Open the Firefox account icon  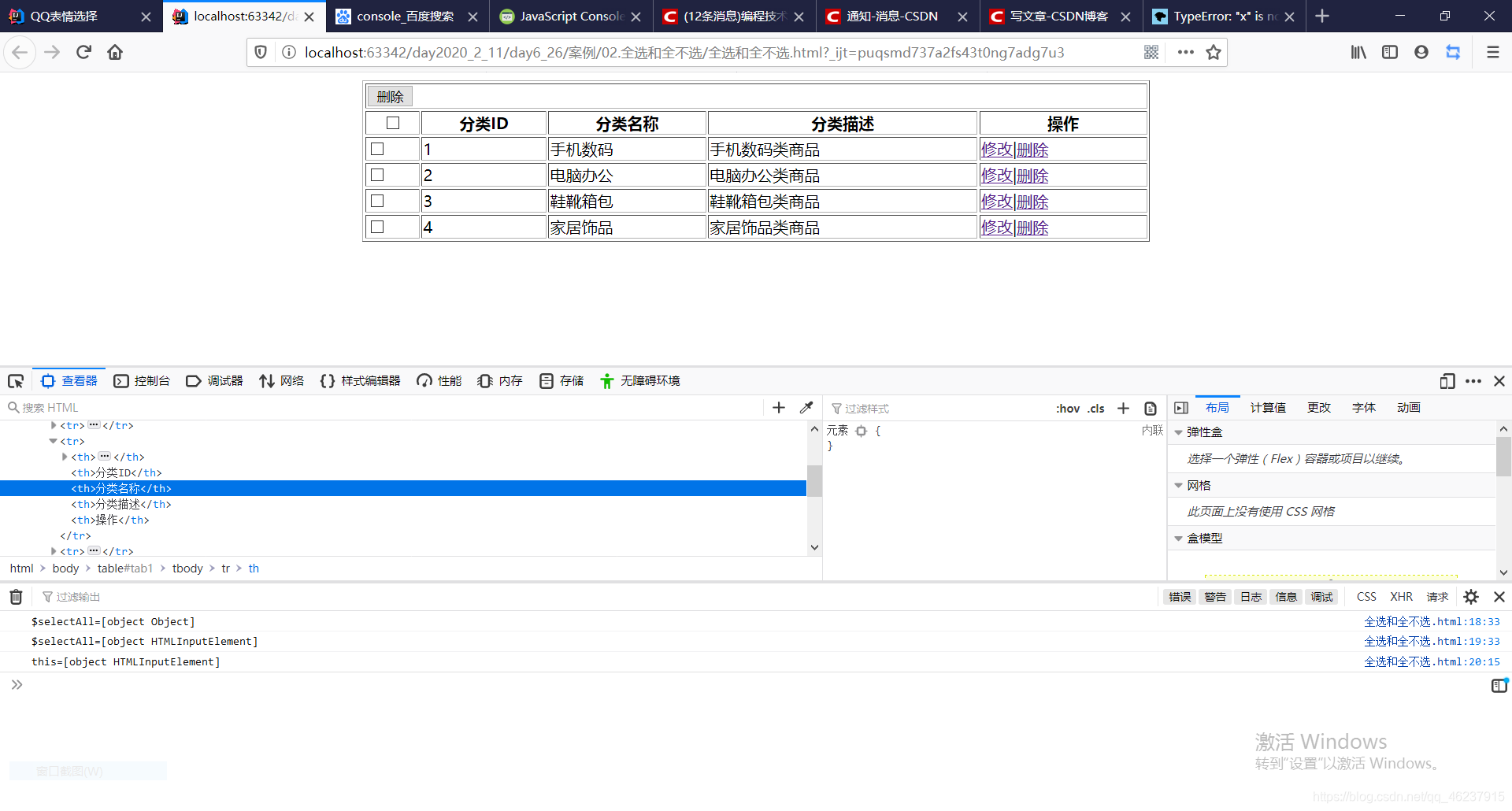(1421, 53)
